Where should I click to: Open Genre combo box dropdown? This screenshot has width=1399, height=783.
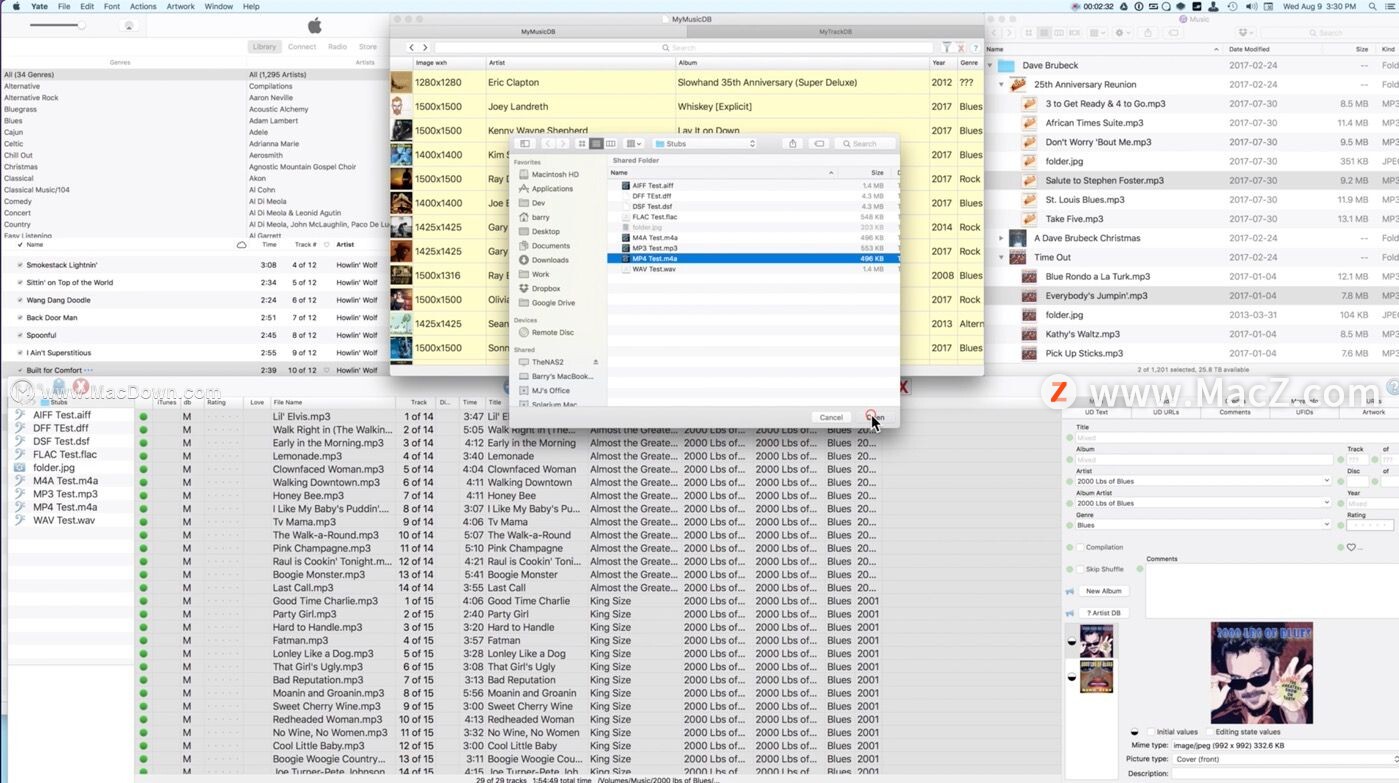[x=1327, y=525]
